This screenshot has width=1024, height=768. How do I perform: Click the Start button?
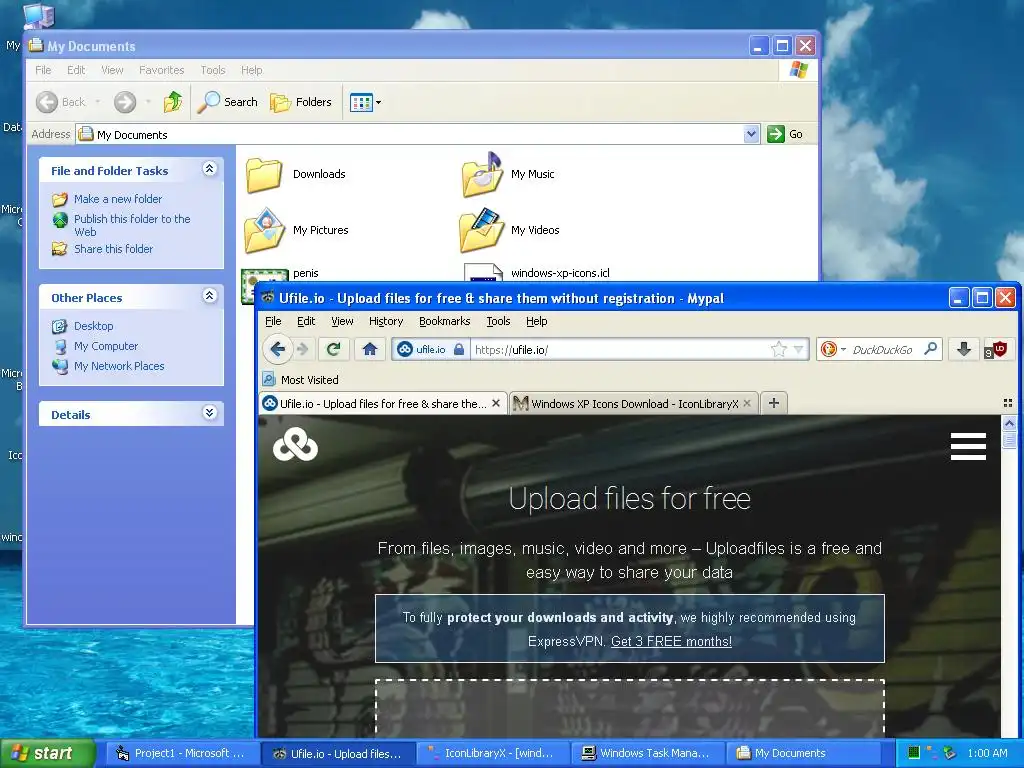click(x=47, y=753)
